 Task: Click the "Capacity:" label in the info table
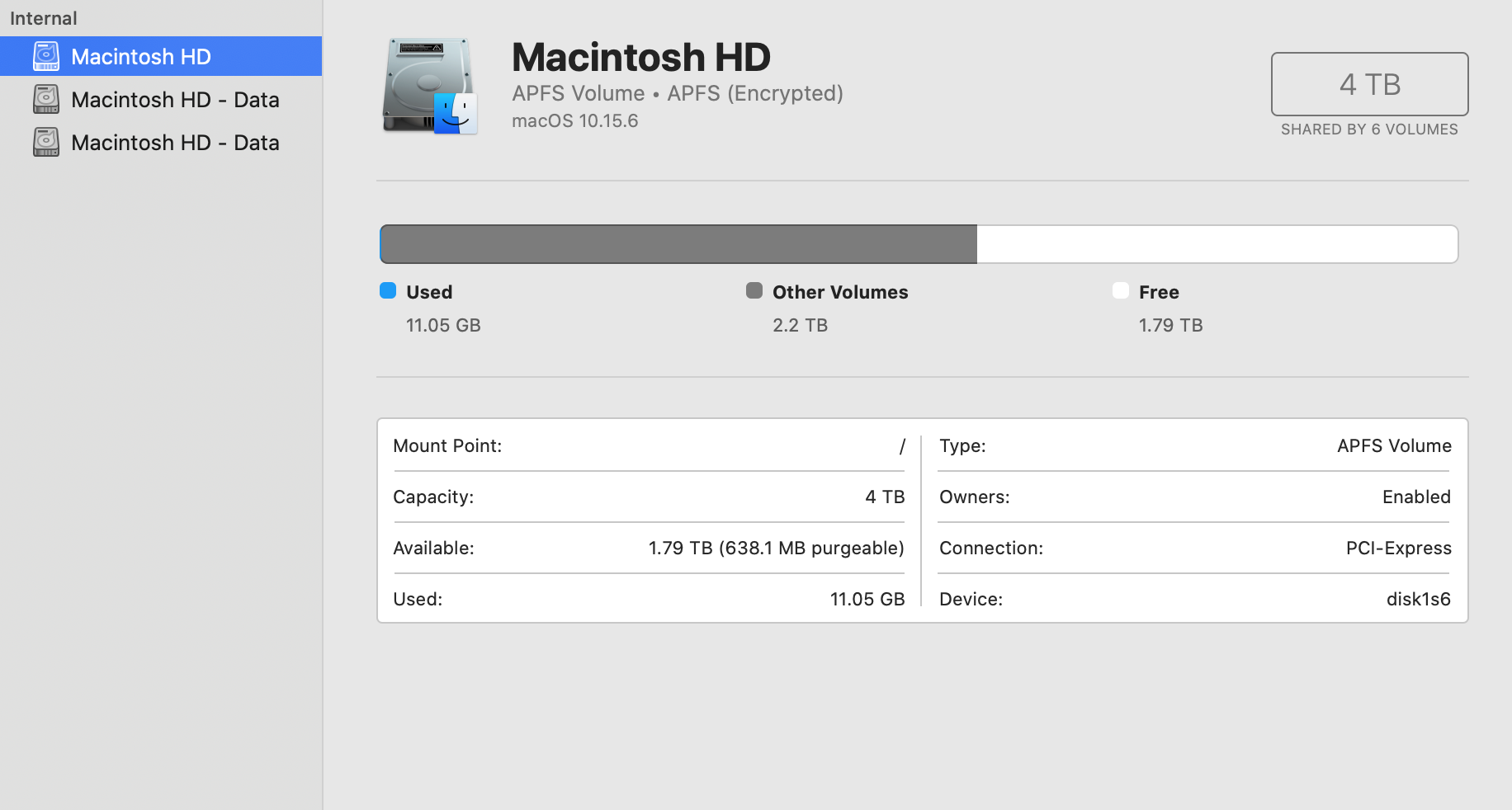tap(433, 497)
